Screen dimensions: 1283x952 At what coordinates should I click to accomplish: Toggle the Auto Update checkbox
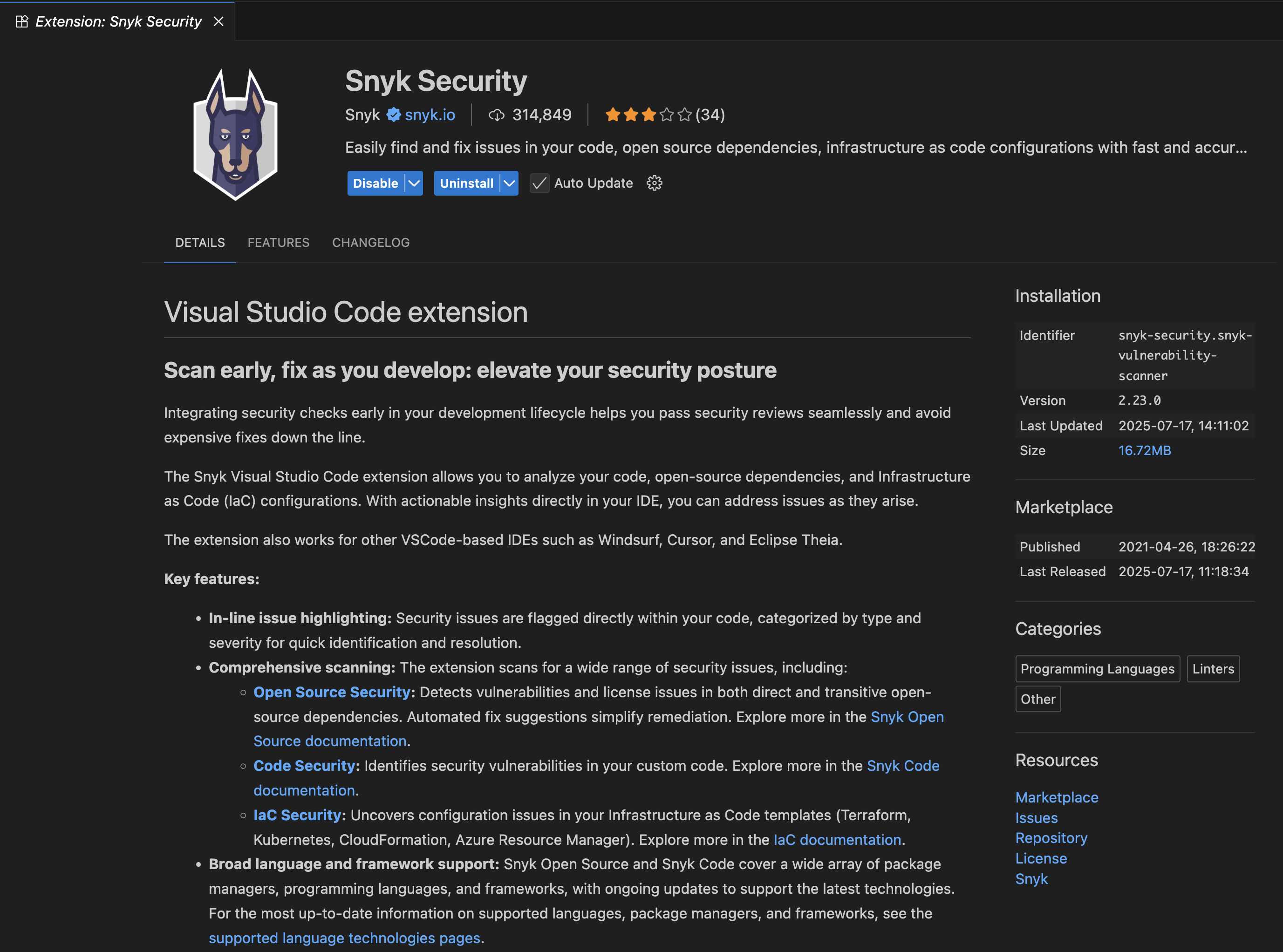coord(539,183)
